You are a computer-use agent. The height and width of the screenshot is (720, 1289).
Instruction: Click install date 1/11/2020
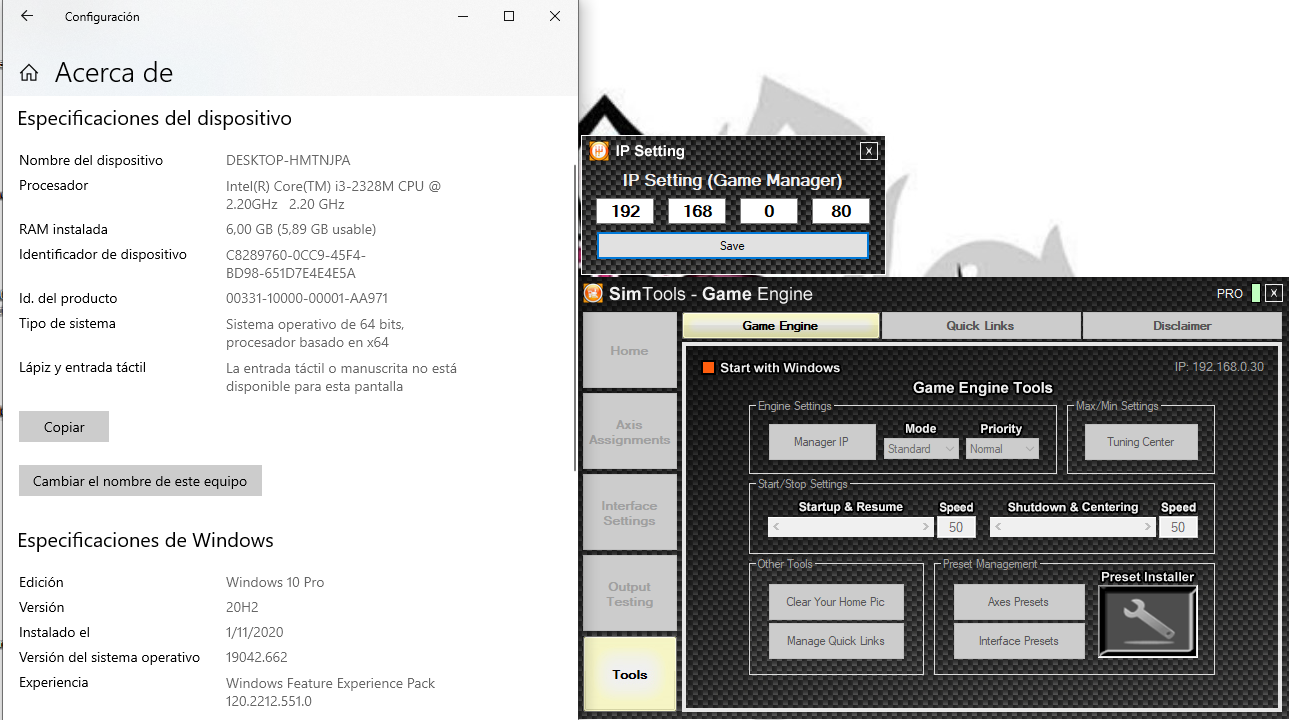click(256, 632)
